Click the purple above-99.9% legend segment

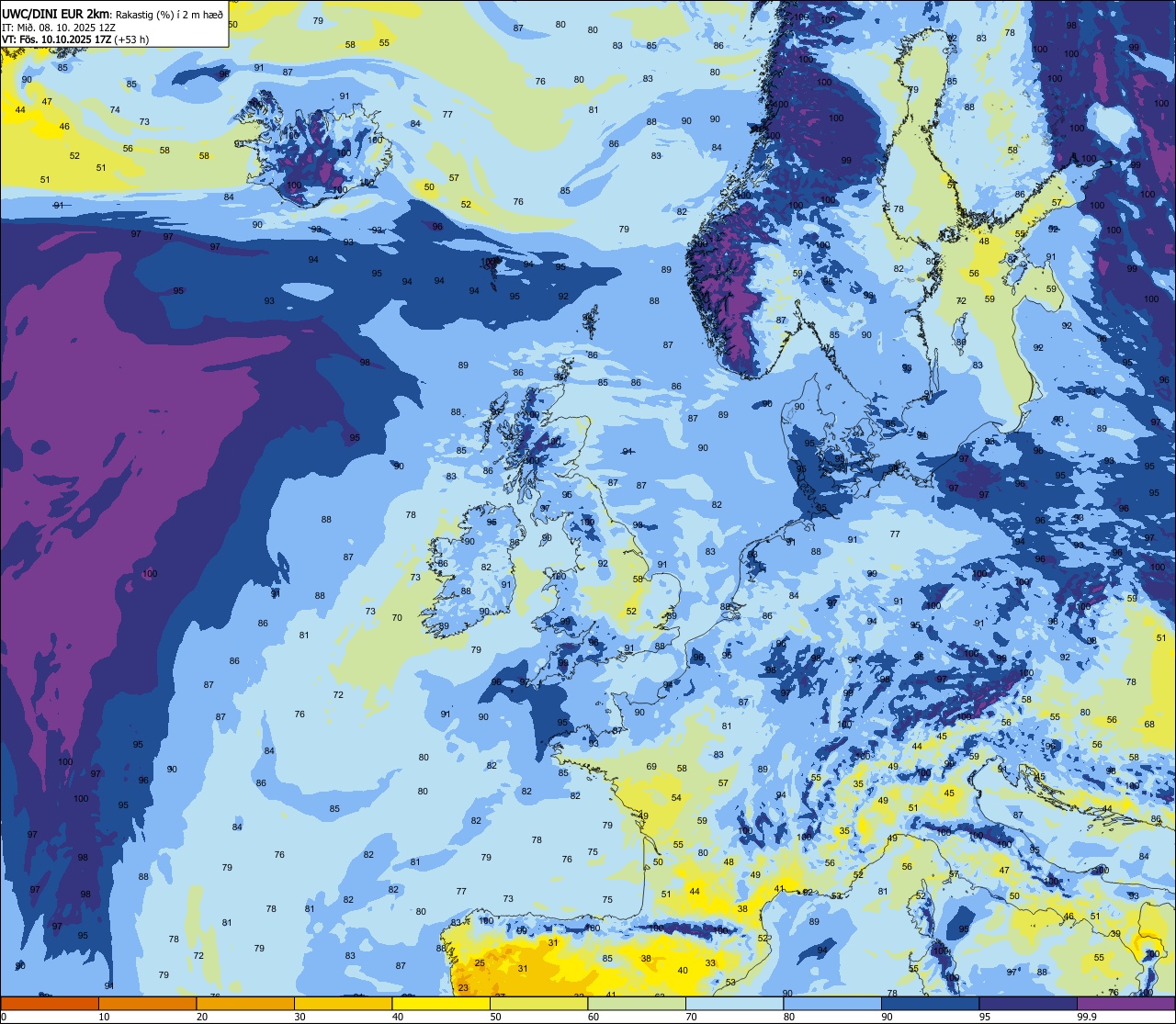[1125, 1004]
